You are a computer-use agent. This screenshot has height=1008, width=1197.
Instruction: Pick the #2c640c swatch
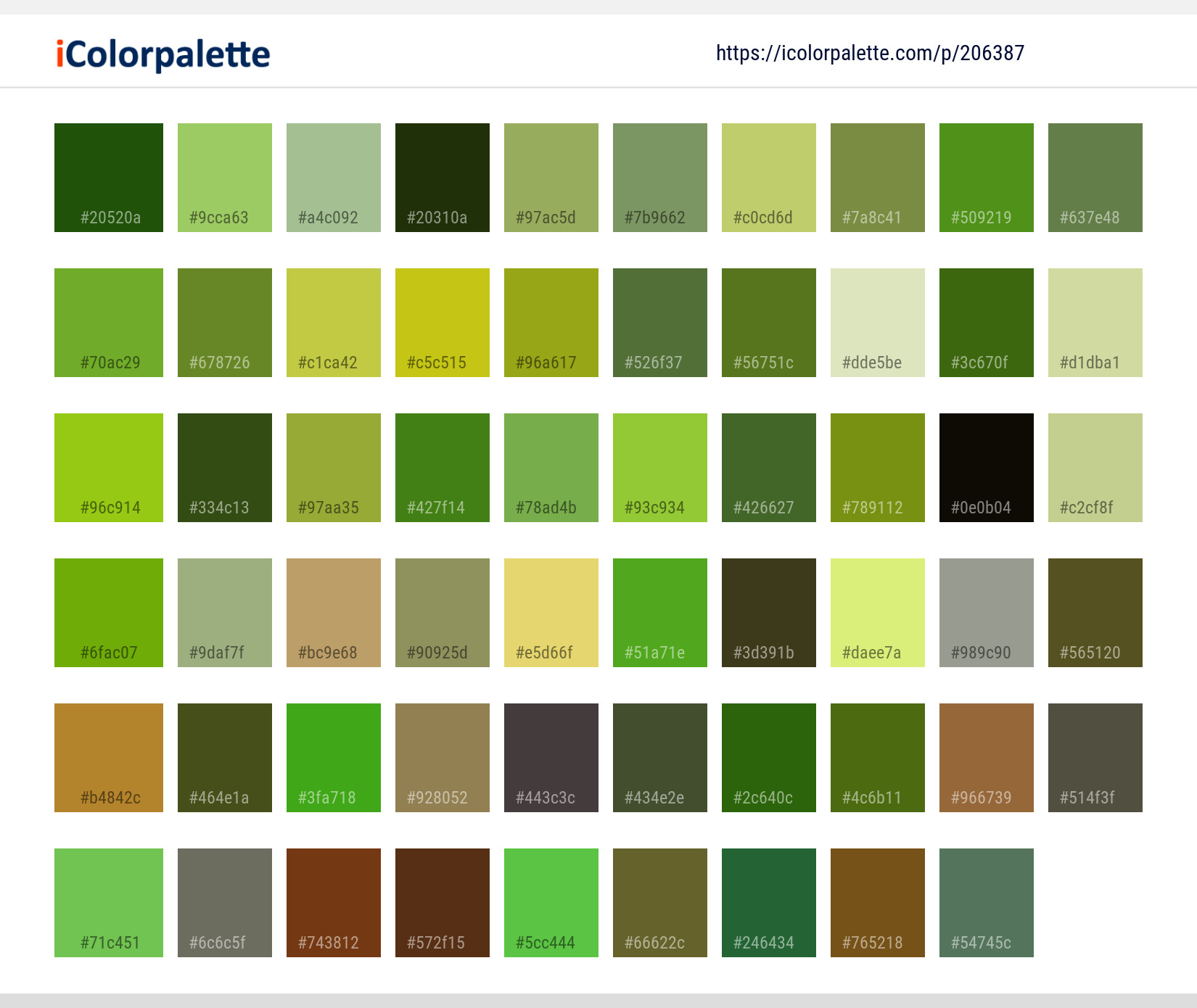point(769,758)
